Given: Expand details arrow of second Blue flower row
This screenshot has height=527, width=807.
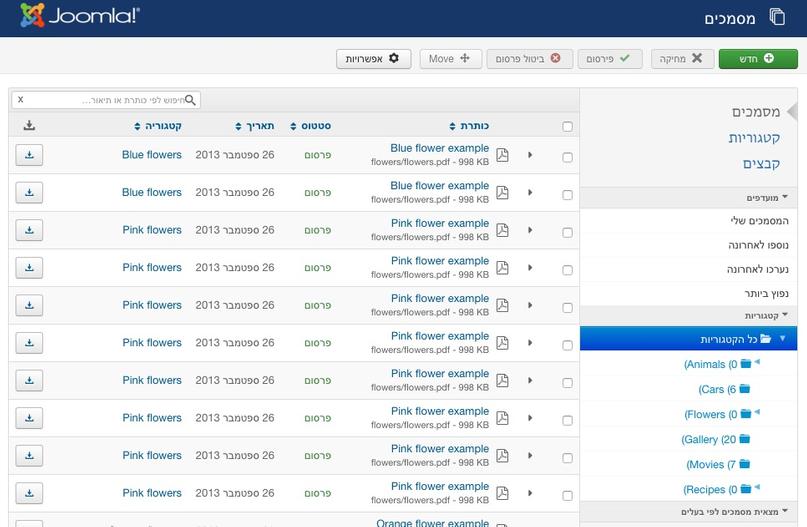Looking at the screenshot, I should (x=530, y=192).
